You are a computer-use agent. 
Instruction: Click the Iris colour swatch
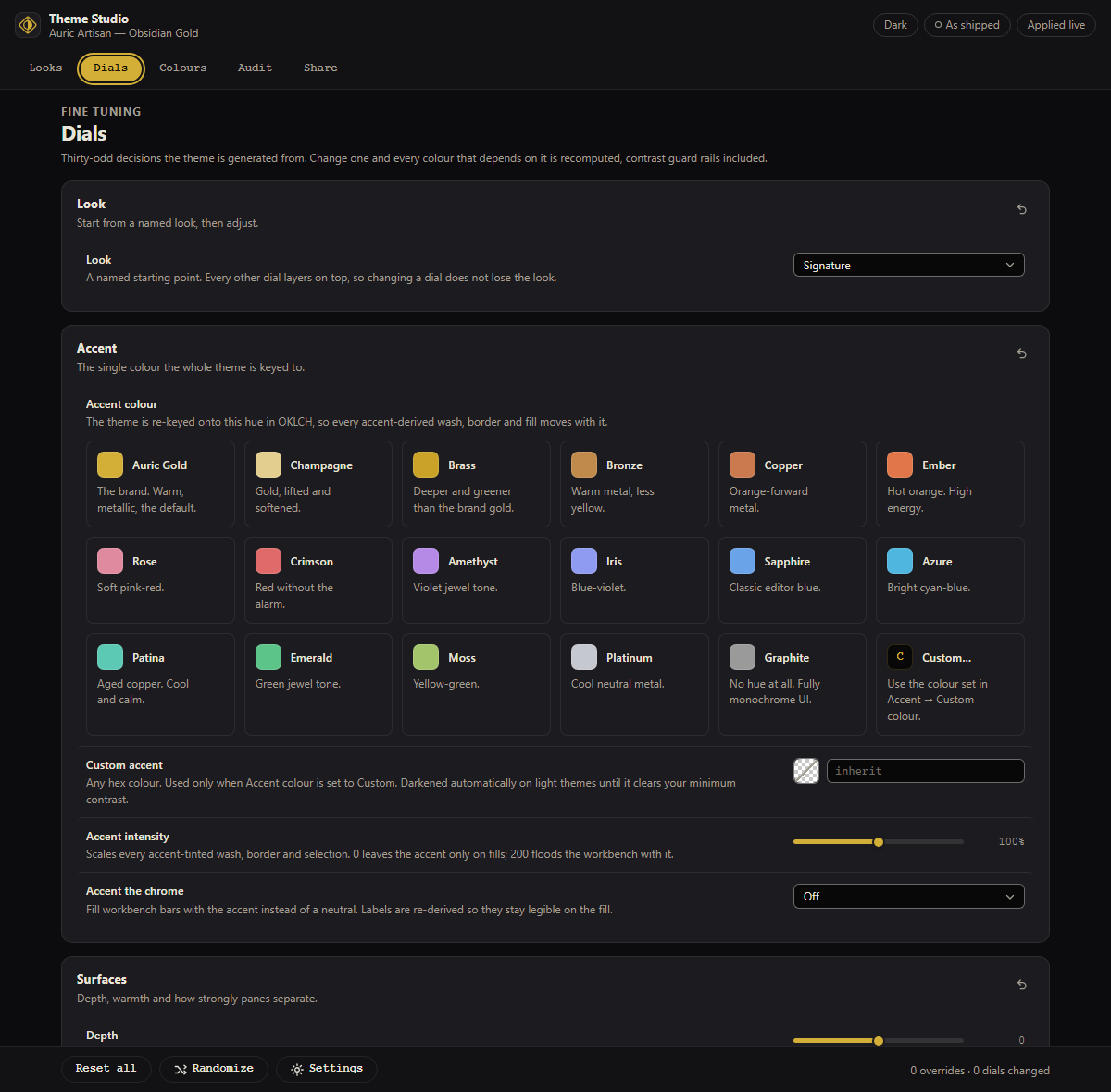tap(584, 561)
